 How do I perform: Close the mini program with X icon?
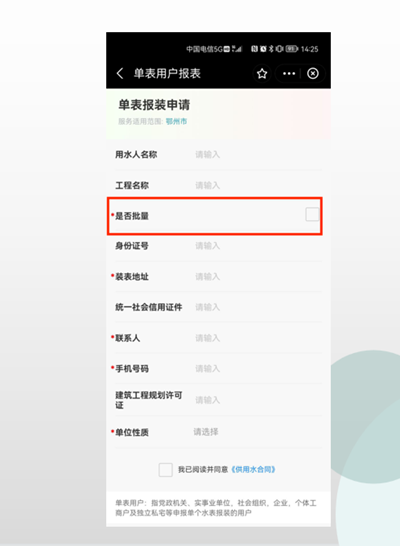coord(313,73)
